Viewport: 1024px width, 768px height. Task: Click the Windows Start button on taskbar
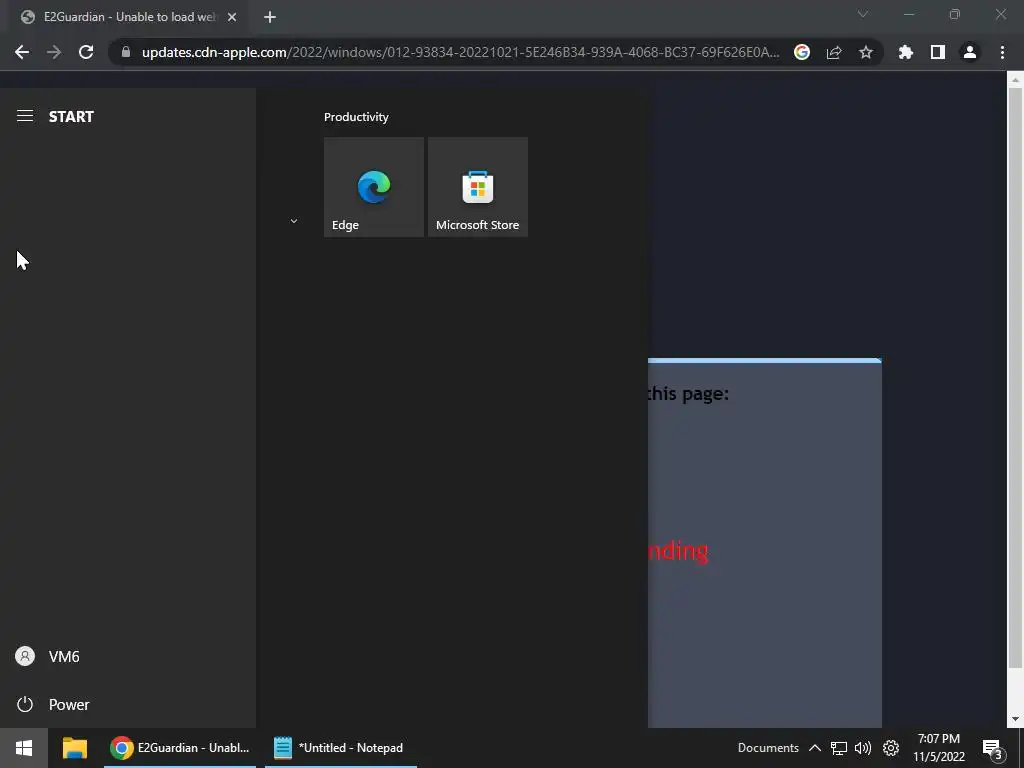pos(24,748)
